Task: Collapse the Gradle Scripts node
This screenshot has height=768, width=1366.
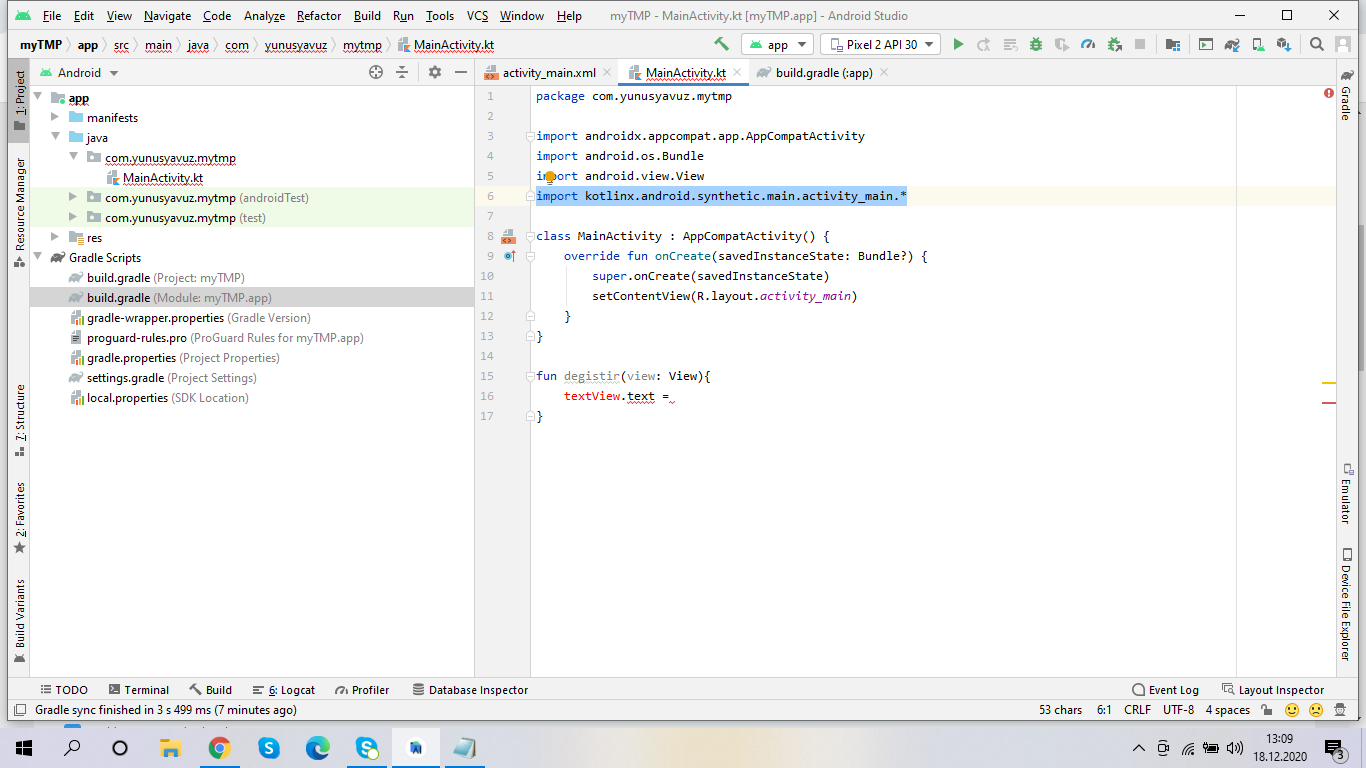Action: point(39,257)
